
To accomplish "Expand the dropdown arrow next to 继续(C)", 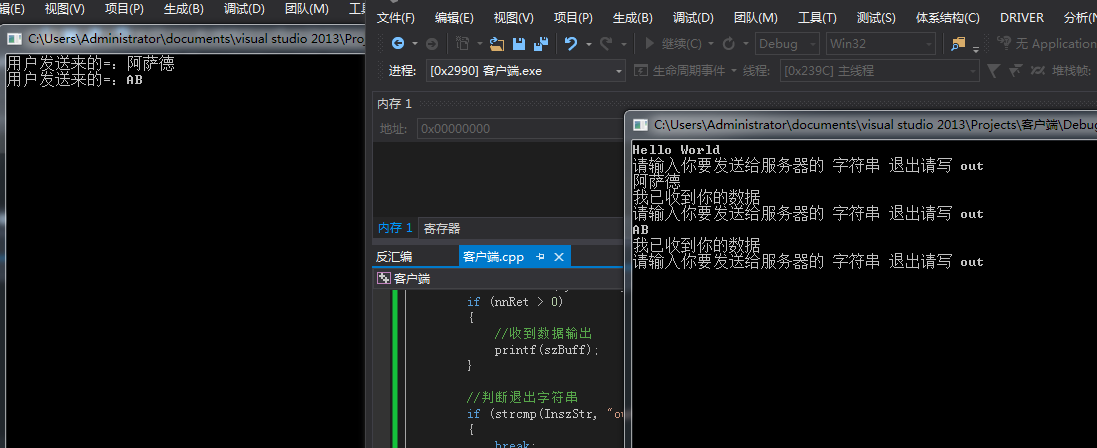I will pos(711,43).
